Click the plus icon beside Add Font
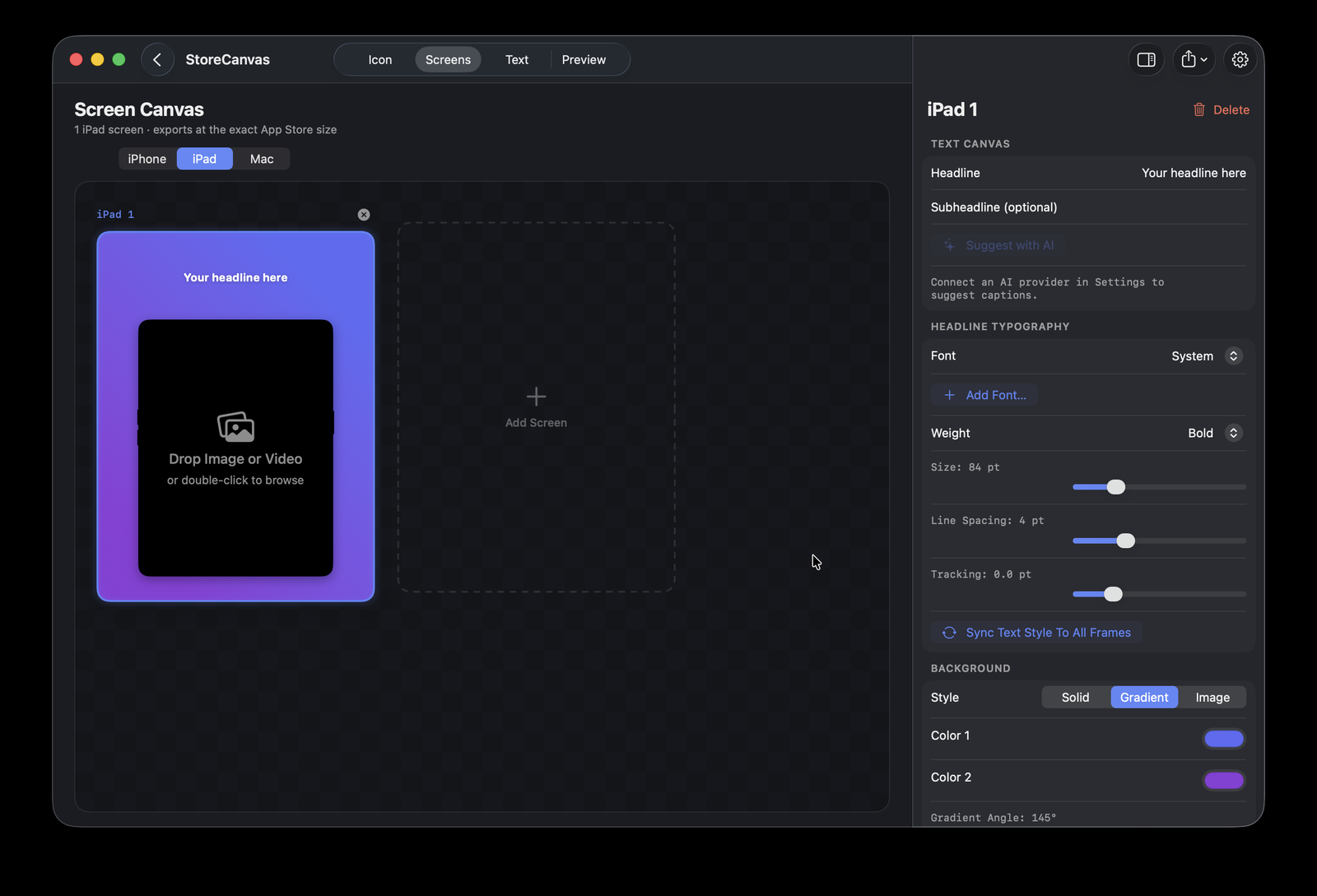Viewport: 1317px width, 896px height. click(949, 395)
